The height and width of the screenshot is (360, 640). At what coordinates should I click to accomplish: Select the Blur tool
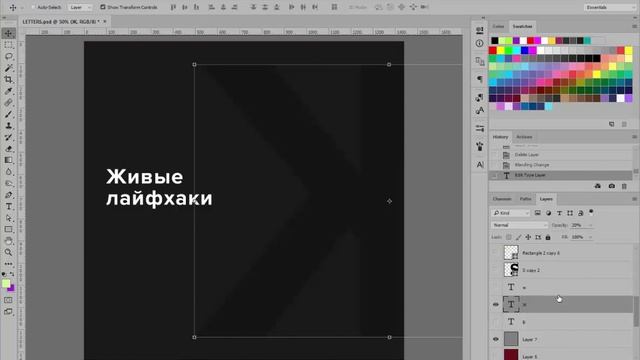9,171
